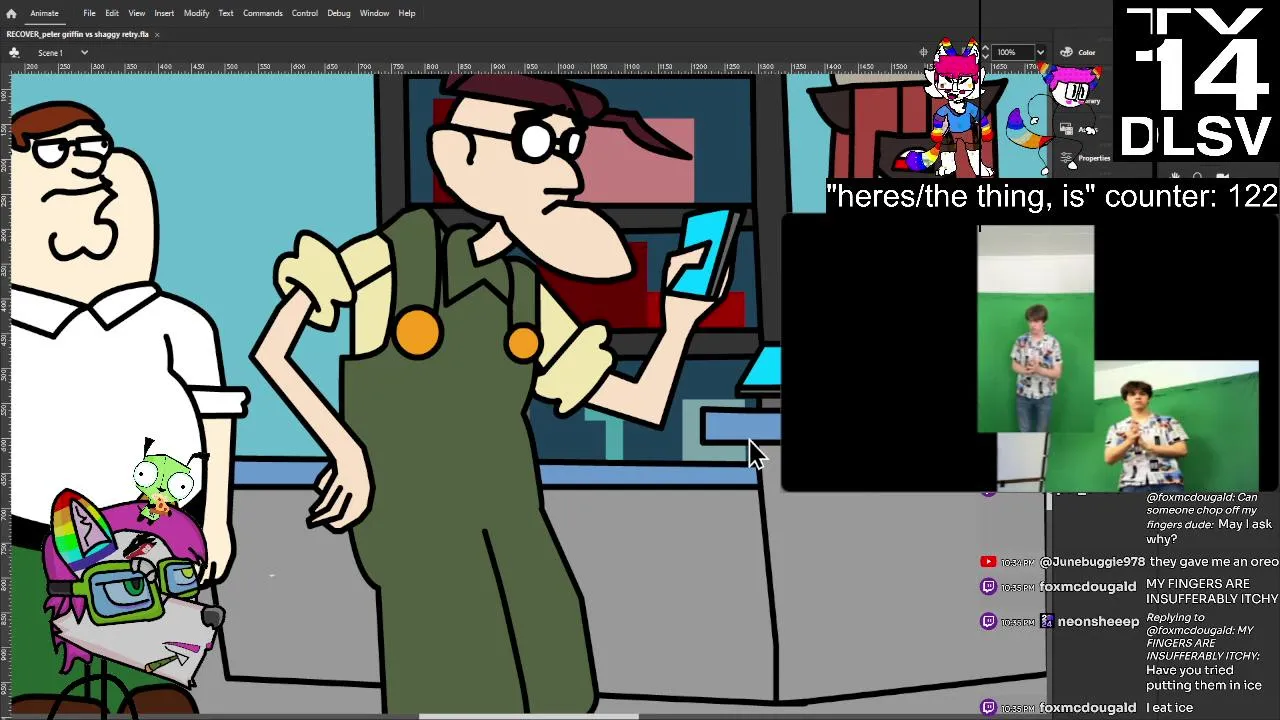Open the Commands menu
This screenshot has height=720, width=1280.
262,13
